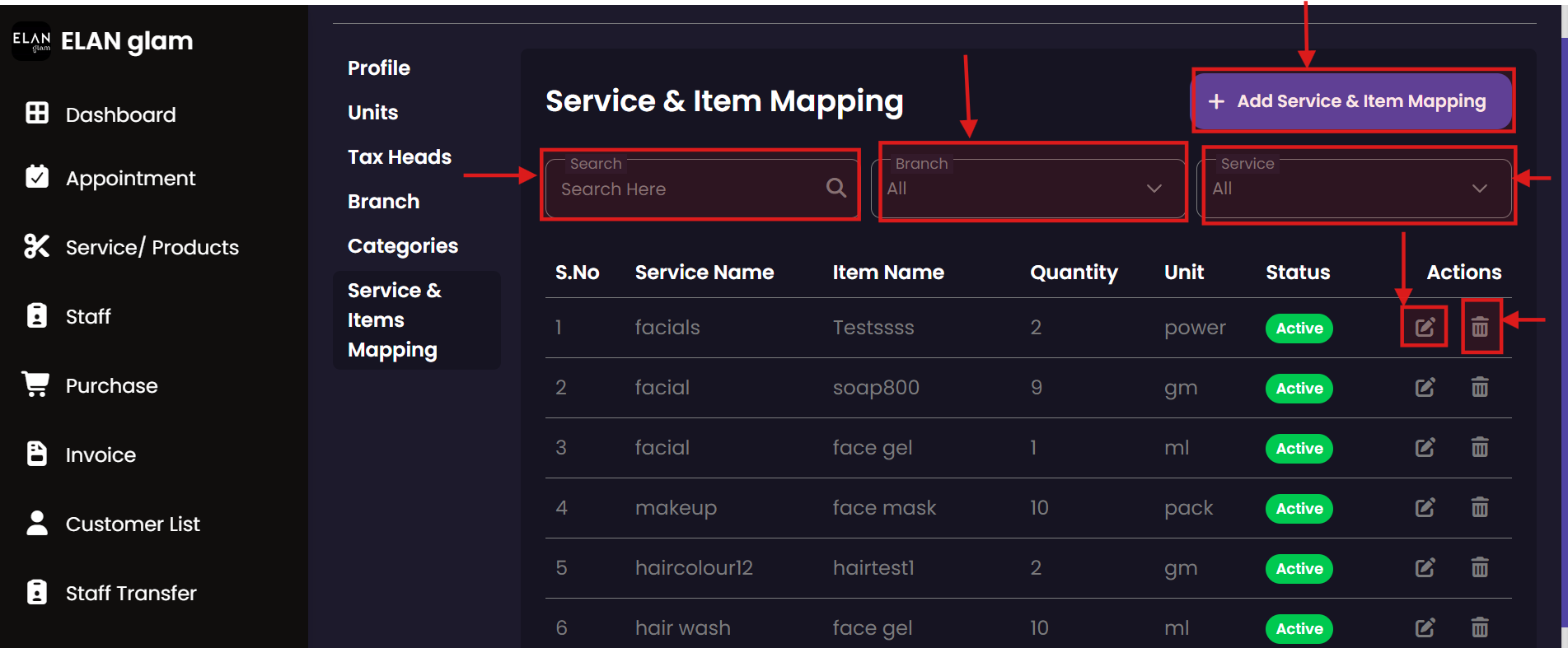Image resolution: width=1568 pixels, height=648 pixels.
Task: Open the Service filter dropdown
Action: pyautogui.click(x=1352, y=189)
